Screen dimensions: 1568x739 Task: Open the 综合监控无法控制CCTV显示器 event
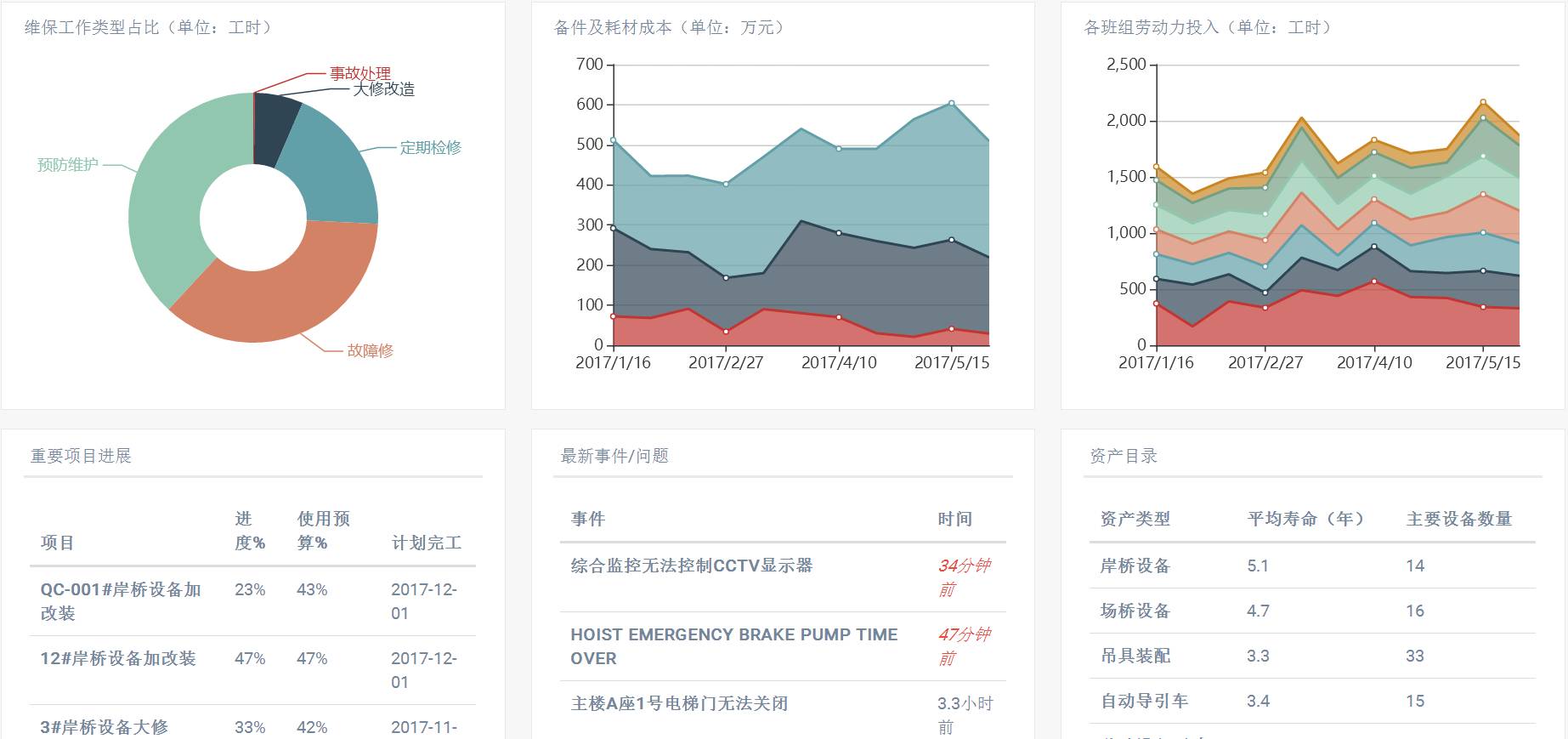[x=691, y=566]
